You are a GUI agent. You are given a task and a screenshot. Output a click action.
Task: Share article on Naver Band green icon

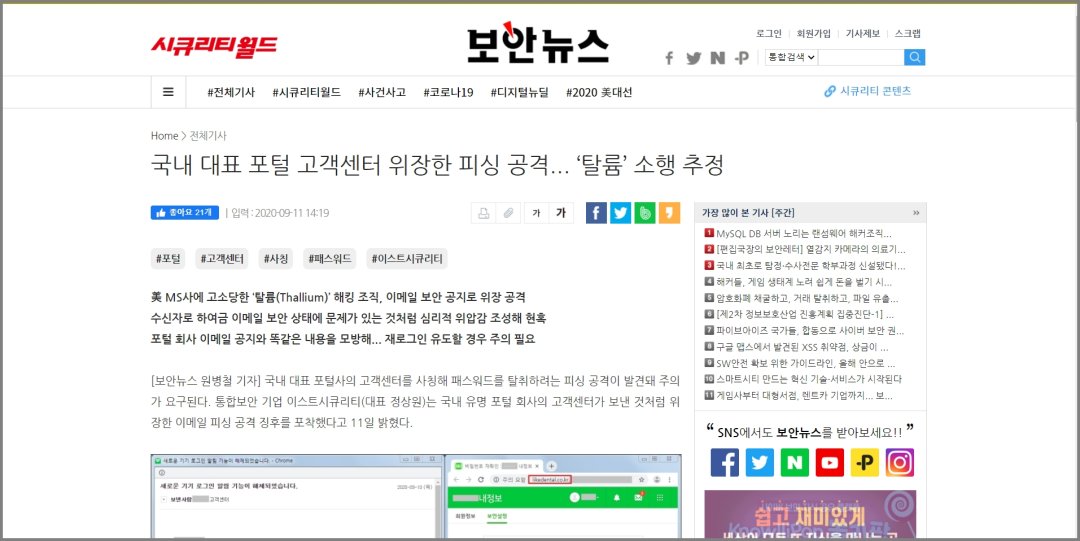tap(645, 213)
